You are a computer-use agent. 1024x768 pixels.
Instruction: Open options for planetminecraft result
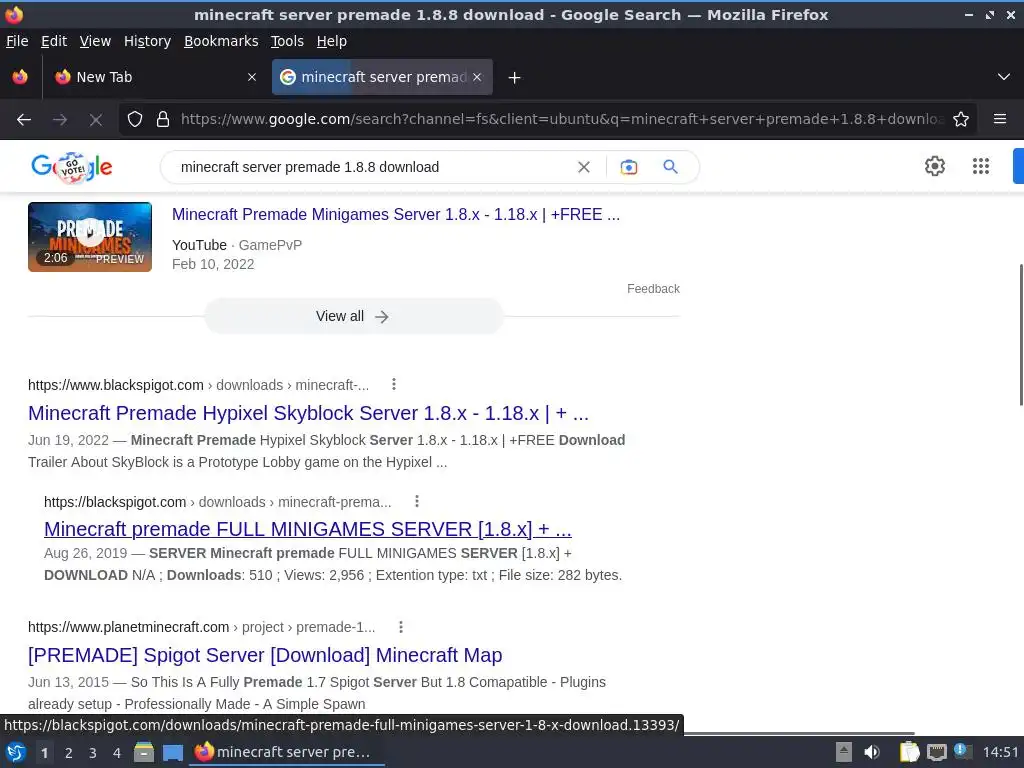tap(401, 627)
